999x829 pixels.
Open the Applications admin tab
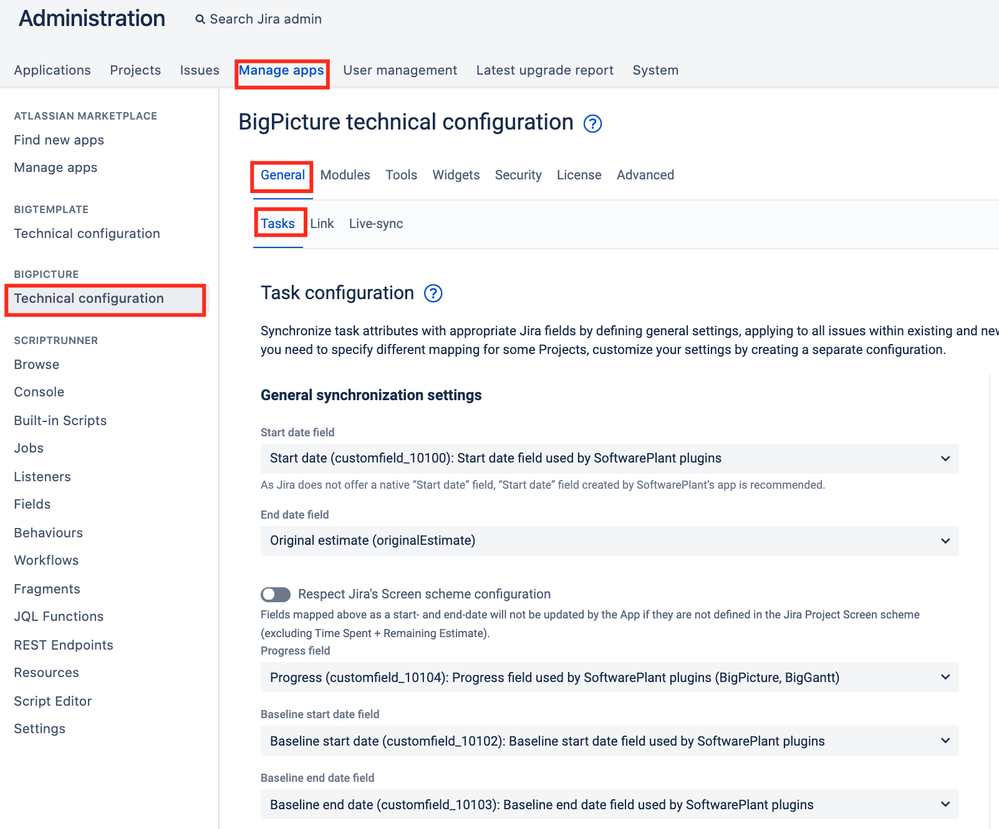click(x=52, y=70)
